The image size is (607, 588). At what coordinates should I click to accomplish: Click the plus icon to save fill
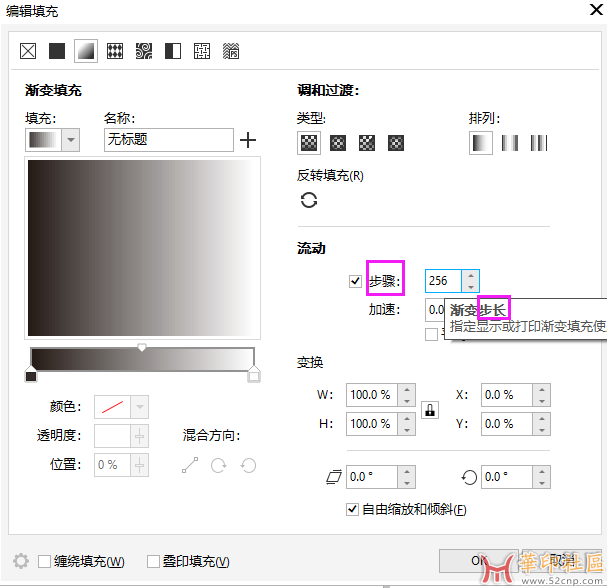[x=248, y=140]
